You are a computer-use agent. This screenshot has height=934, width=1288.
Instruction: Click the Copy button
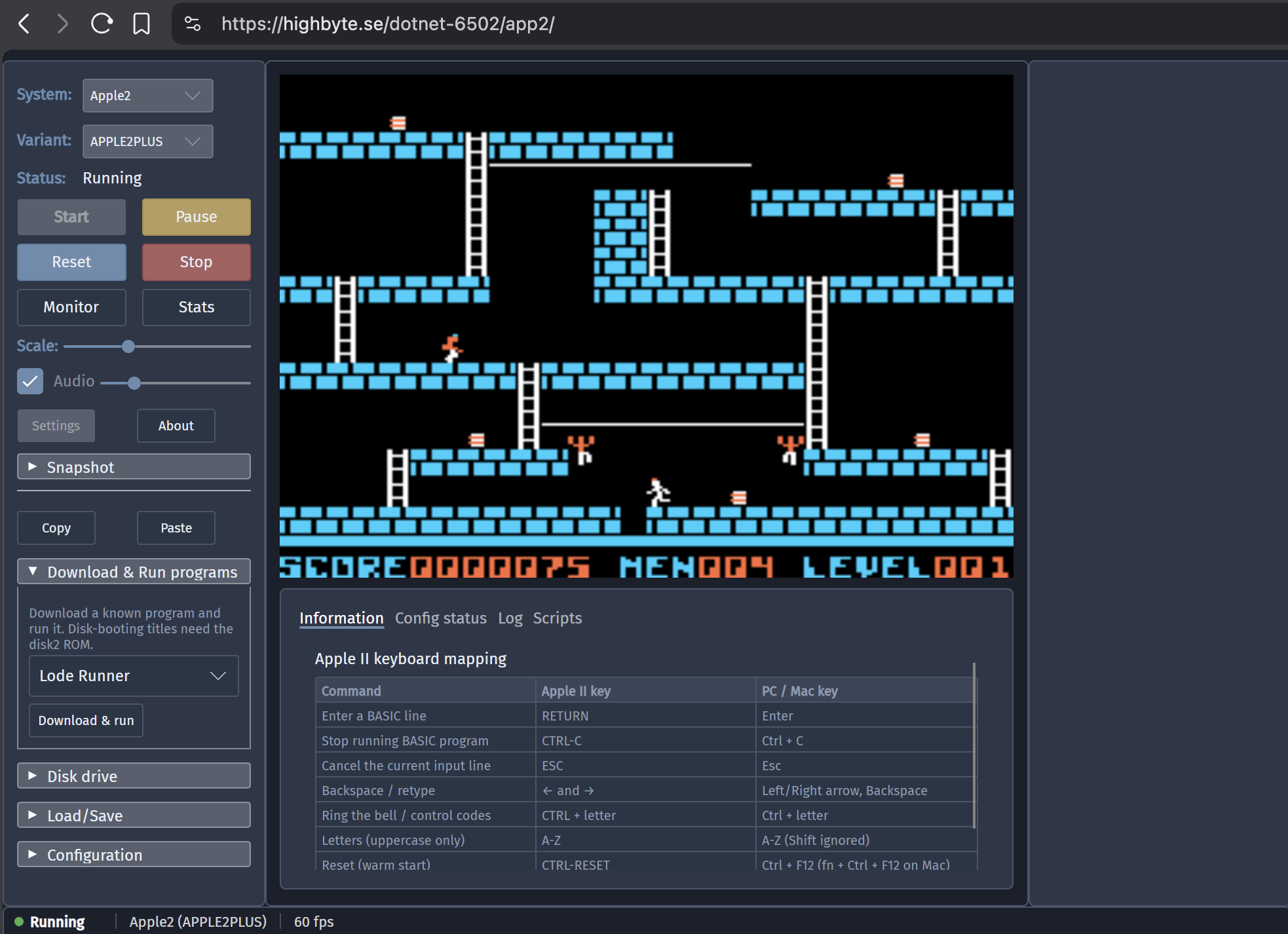click(x=56, y=528)
